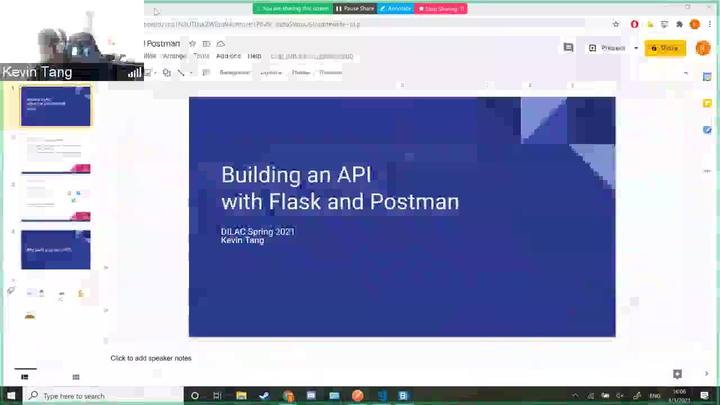Click the Windows taskbar search box

(103, 396)
